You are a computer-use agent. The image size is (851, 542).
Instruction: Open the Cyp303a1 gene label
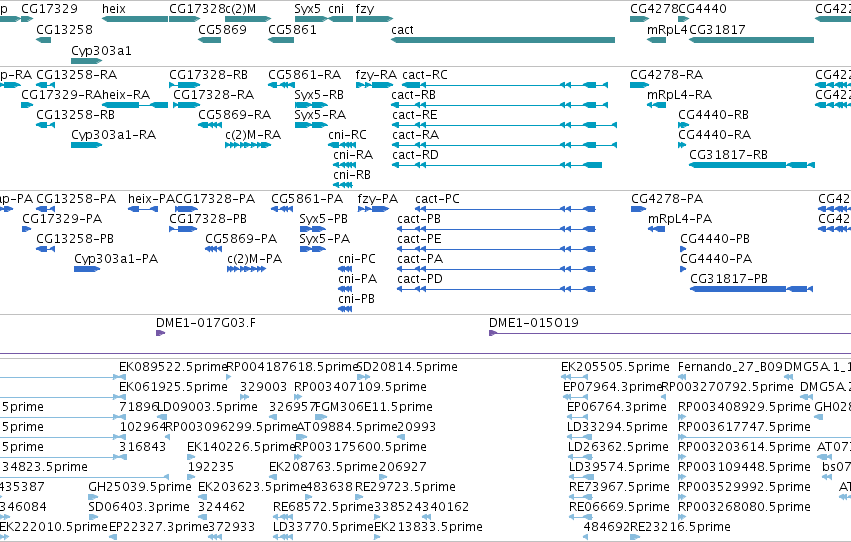click(x=101, y=50)
